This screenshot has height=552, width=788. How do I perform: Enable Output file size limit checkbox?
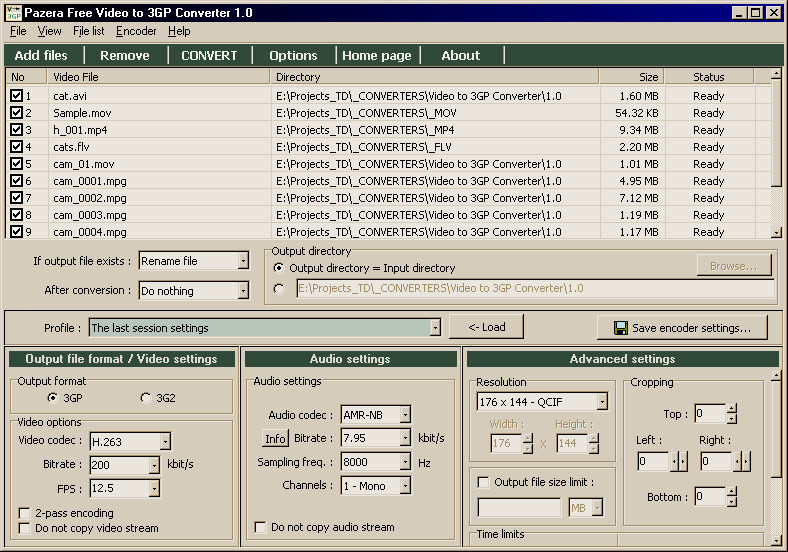click(483, 483)
